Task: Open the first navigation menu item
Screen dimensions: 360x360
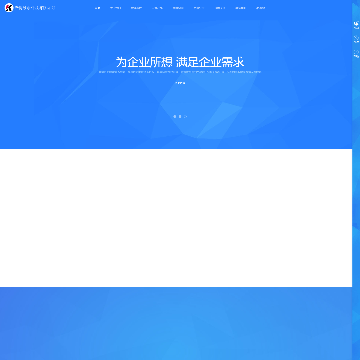Action: [97, 8]
